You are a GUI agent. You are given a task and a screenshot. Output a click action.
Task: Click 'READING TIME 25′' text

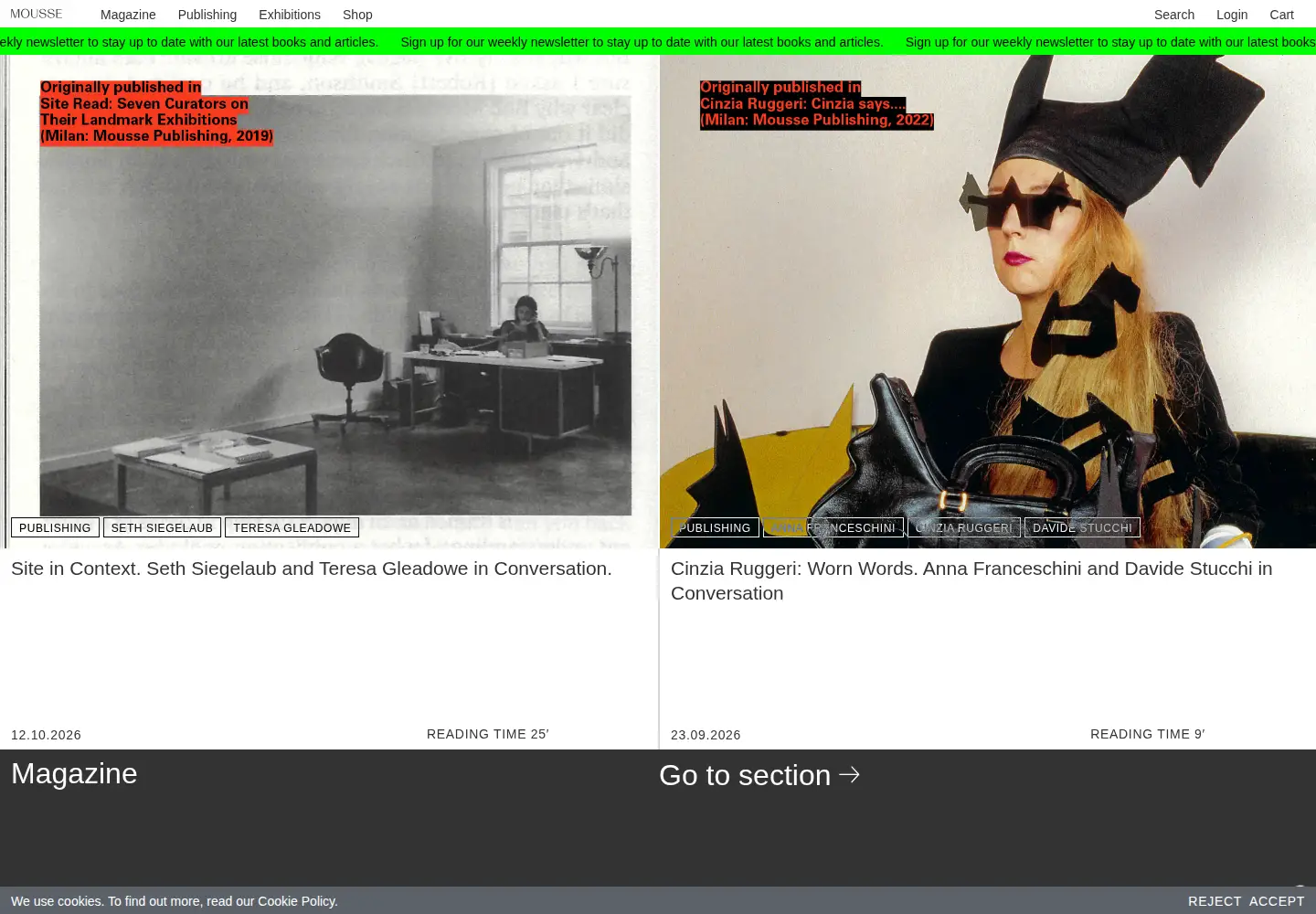pos(487,734)
